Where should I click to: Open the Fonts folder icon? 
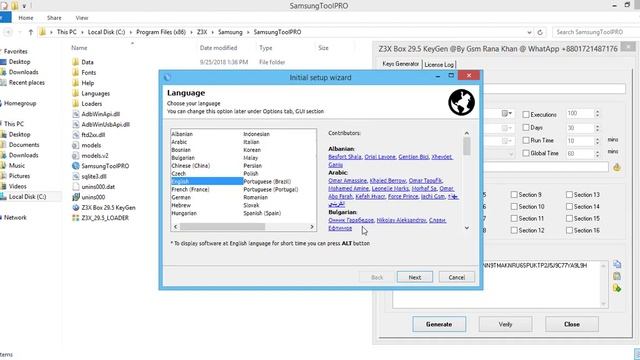click(x=75, y=72)
